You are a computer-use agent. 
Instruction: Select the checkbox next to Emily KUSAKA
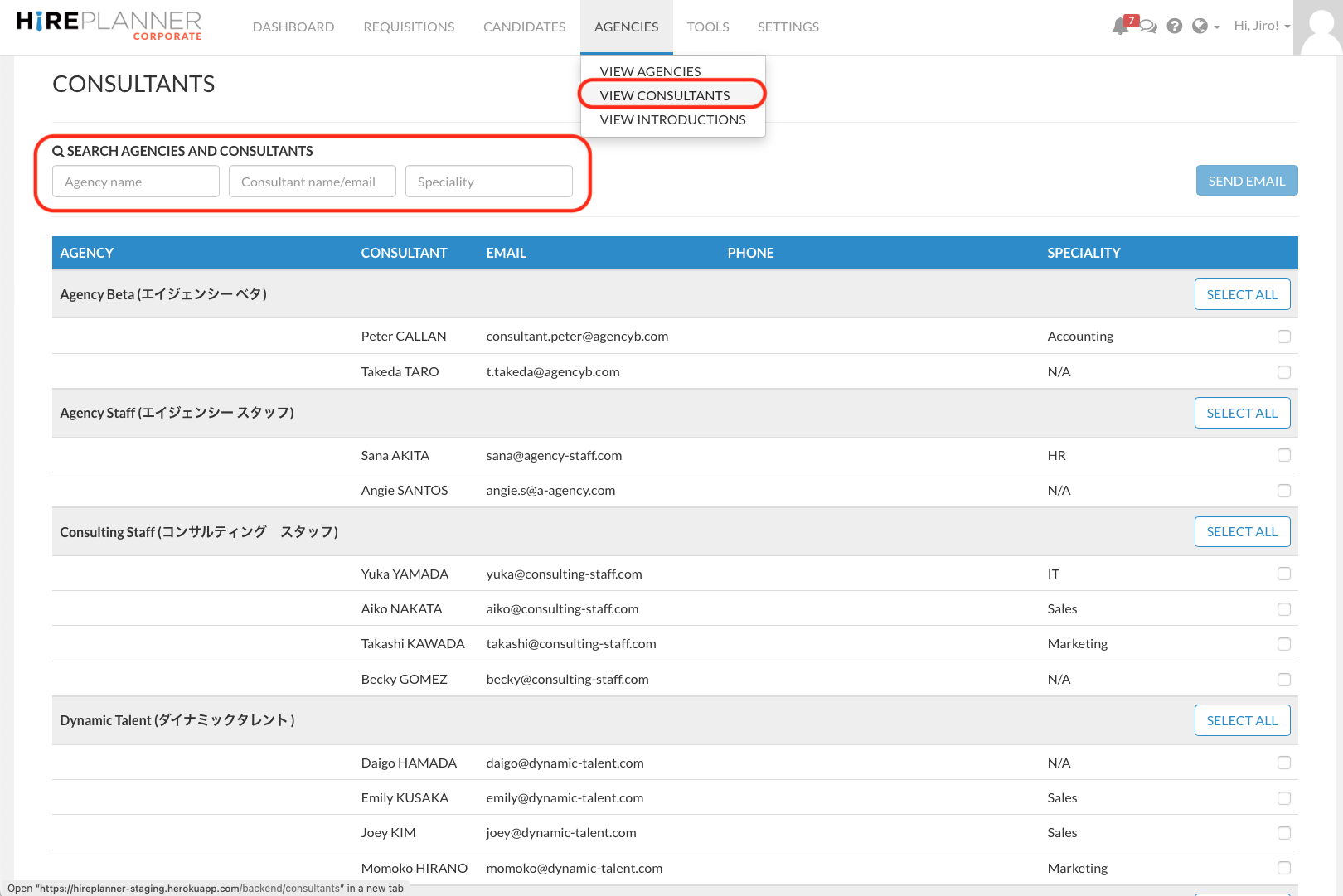[x=1284, y=797]
